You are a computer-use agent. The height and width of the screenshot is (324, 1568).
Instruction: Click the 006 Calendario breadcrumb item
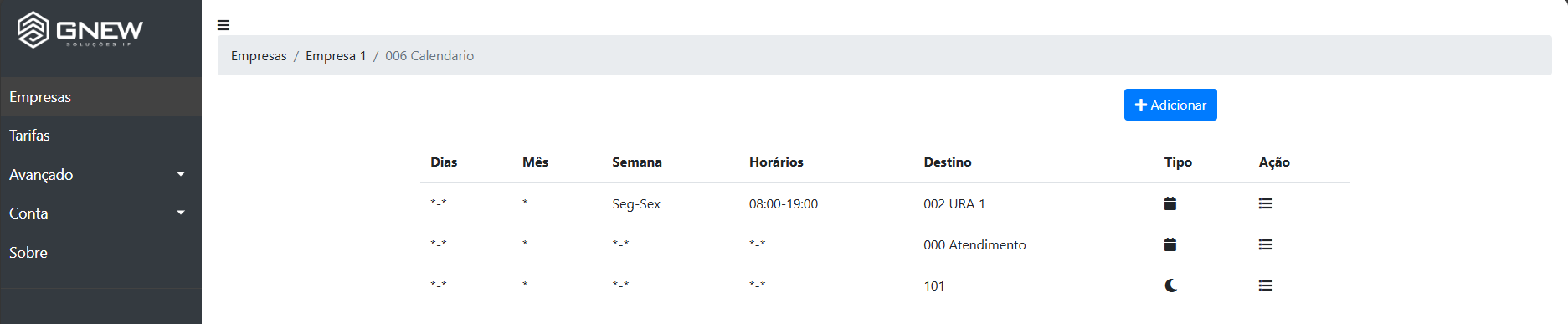[429, 55]
